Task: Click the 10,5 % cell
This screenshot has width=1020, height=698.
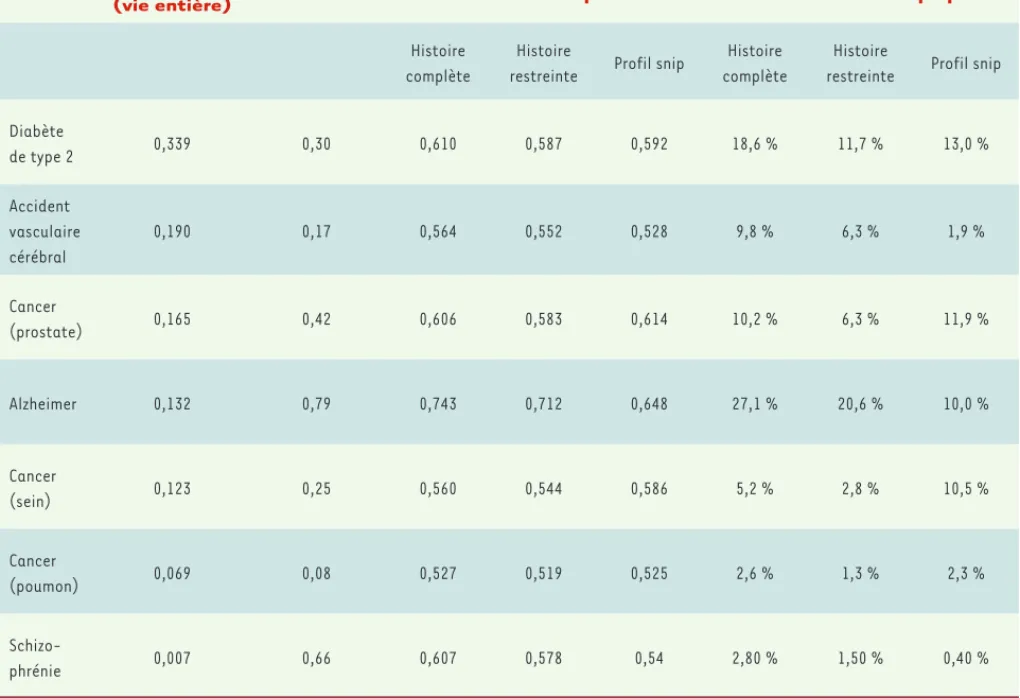Action: [x=966, y=489]
